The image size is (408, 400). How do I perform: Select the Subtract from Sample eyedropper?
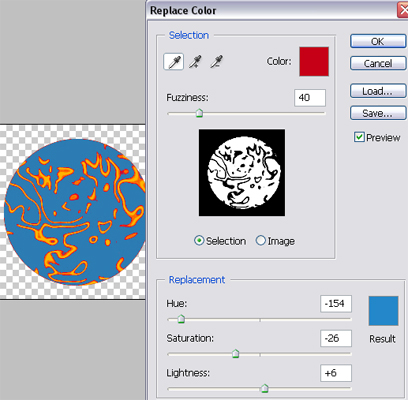click(x=217, y=62)
